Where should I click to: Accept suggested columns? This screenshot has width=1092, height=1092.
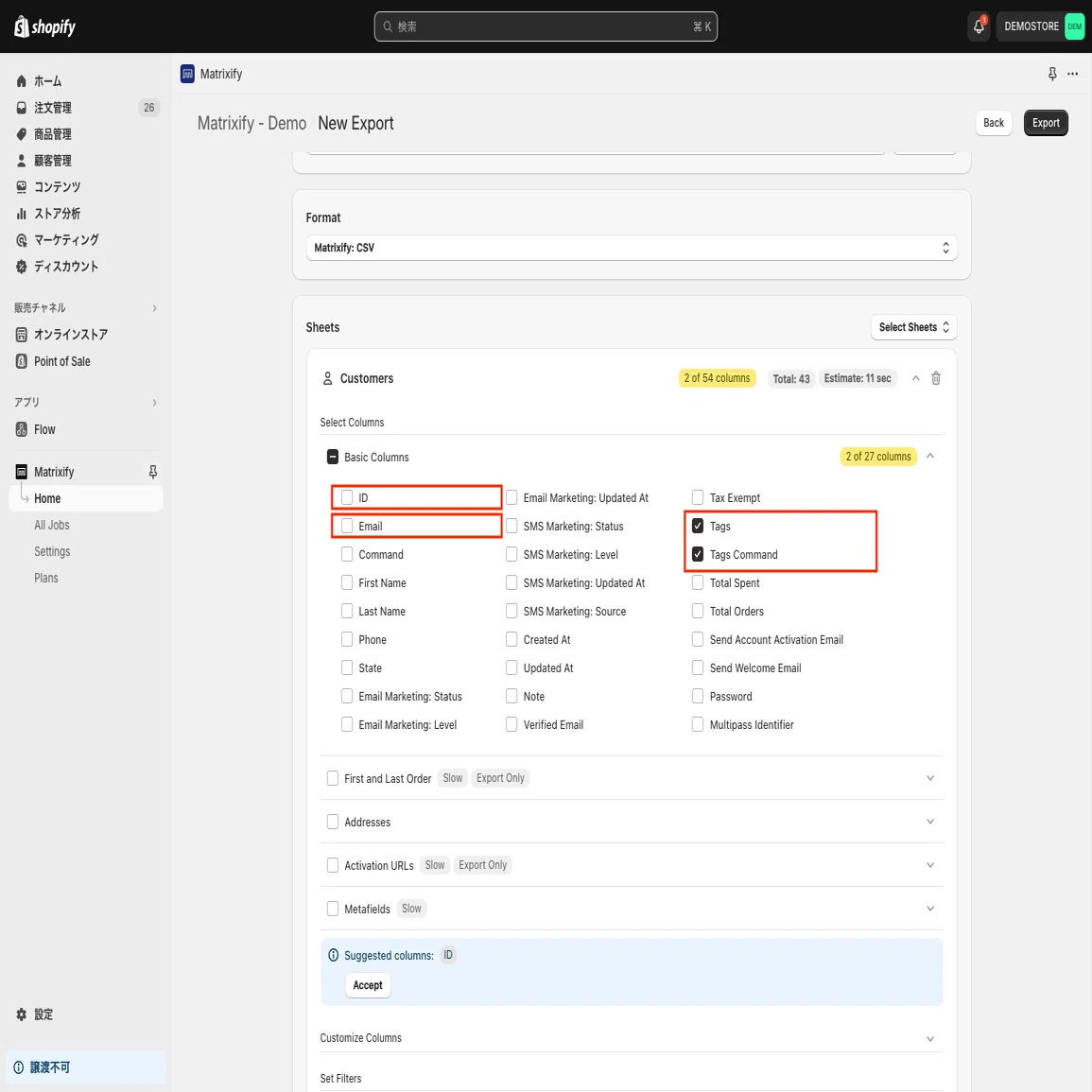click(368, 985)
